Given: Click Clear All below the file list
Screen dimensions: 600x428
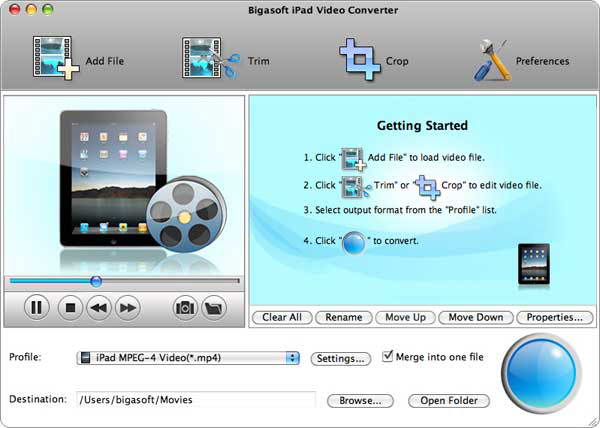Looking at the screenshot, I should pyautogui.click(x=282, y=317).
